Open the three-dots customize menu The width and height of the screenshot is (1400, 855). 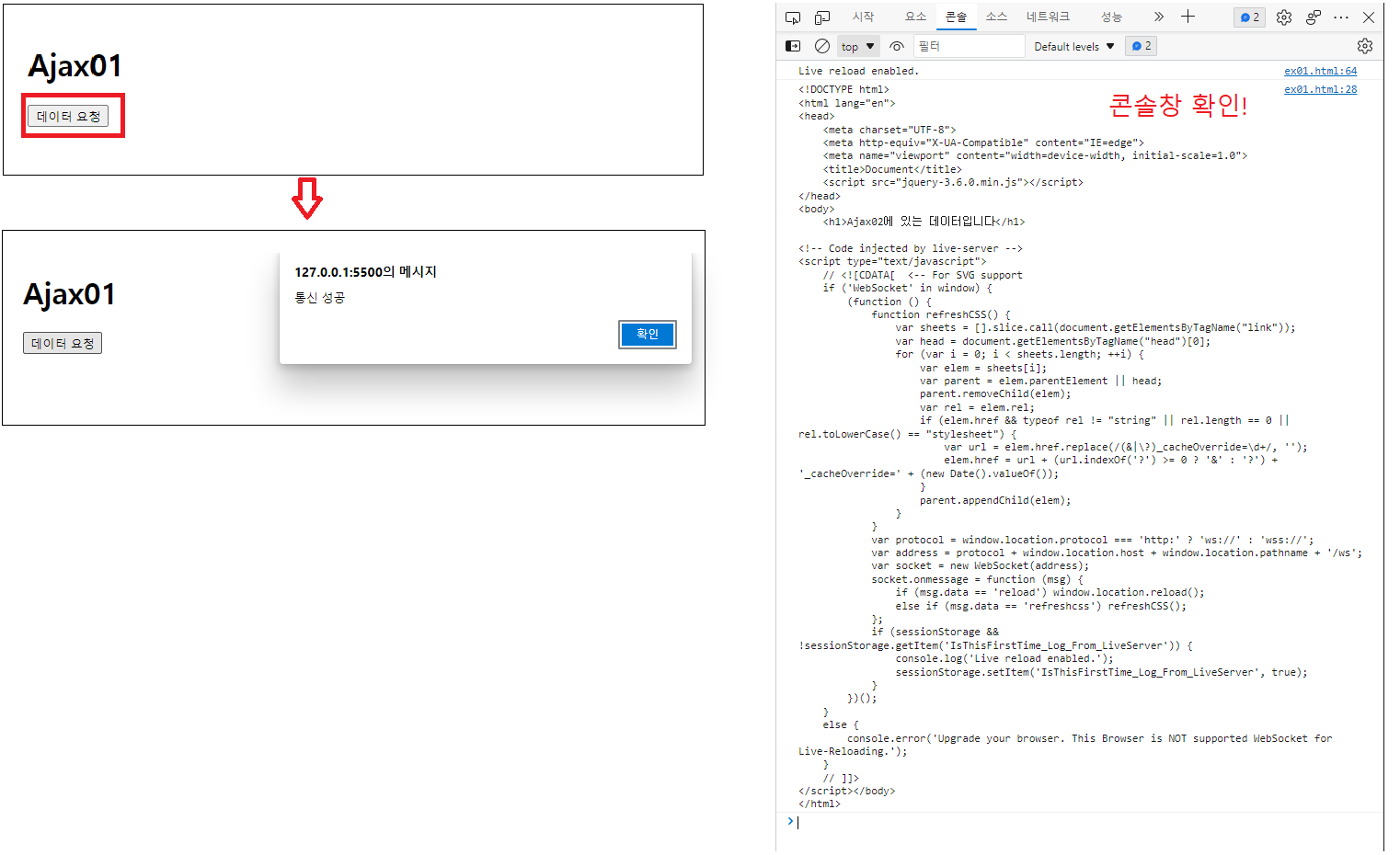1341,17
